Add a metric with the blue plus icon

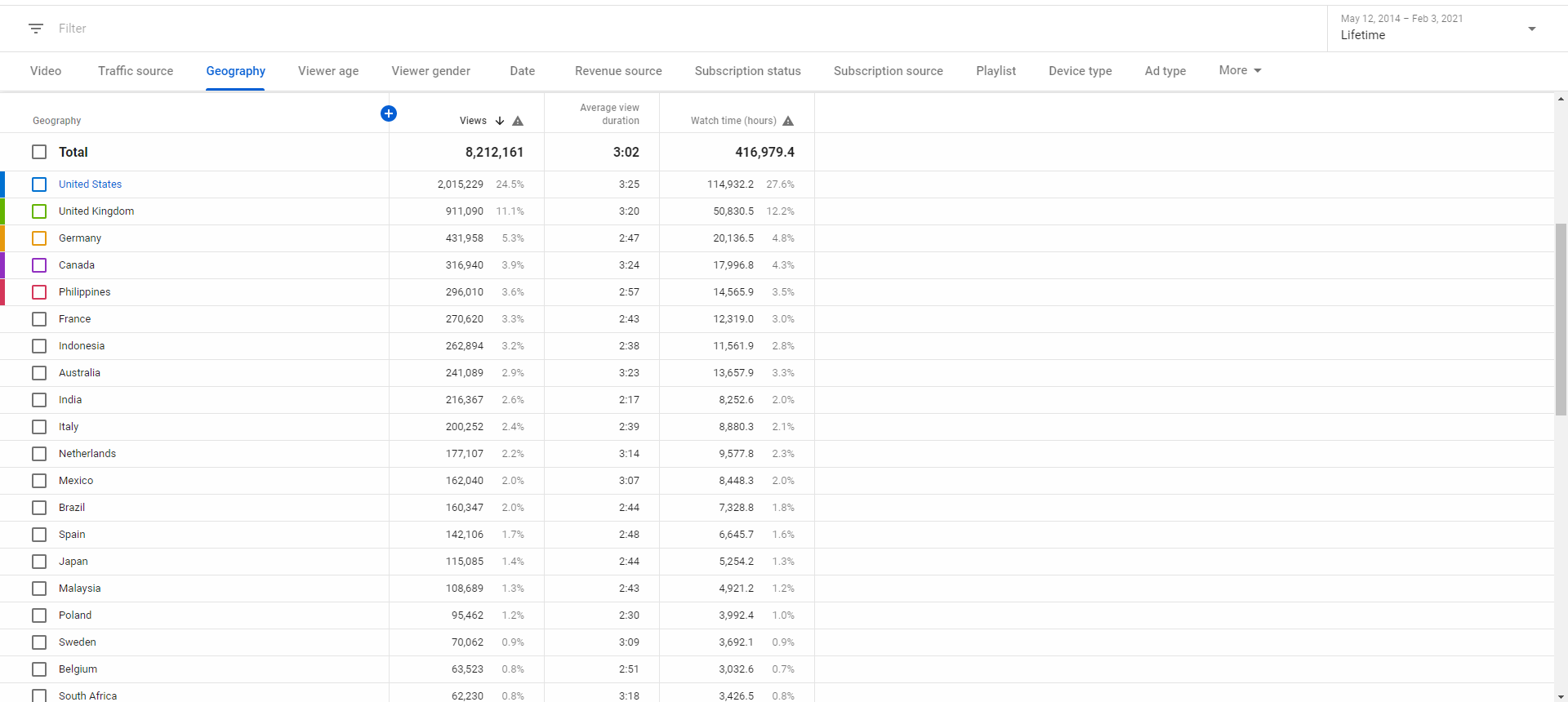[389, 113]
